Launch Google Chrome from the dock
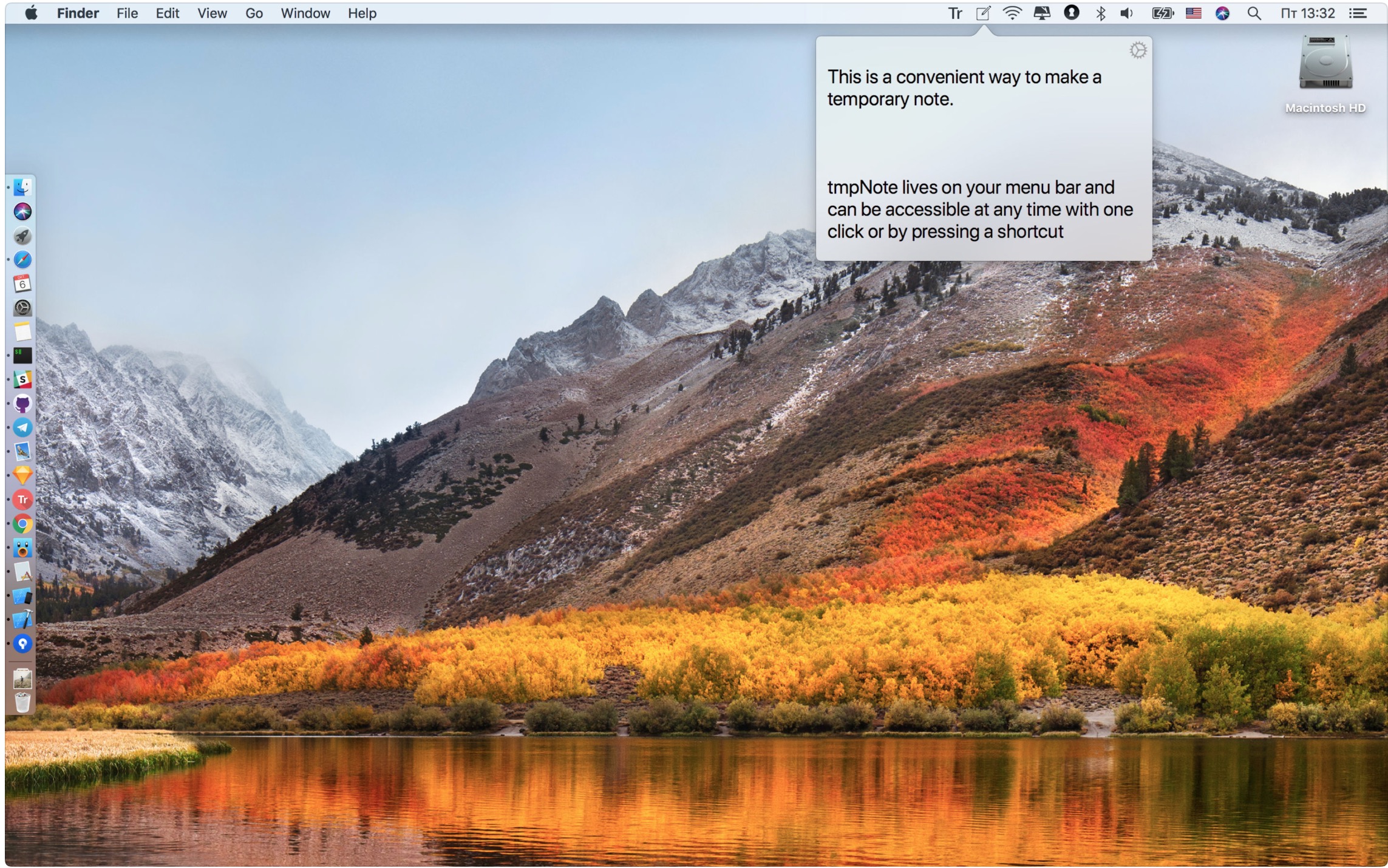Image resolution: width=1388 pixels, height=868 pixels. (x=22, y=524)
